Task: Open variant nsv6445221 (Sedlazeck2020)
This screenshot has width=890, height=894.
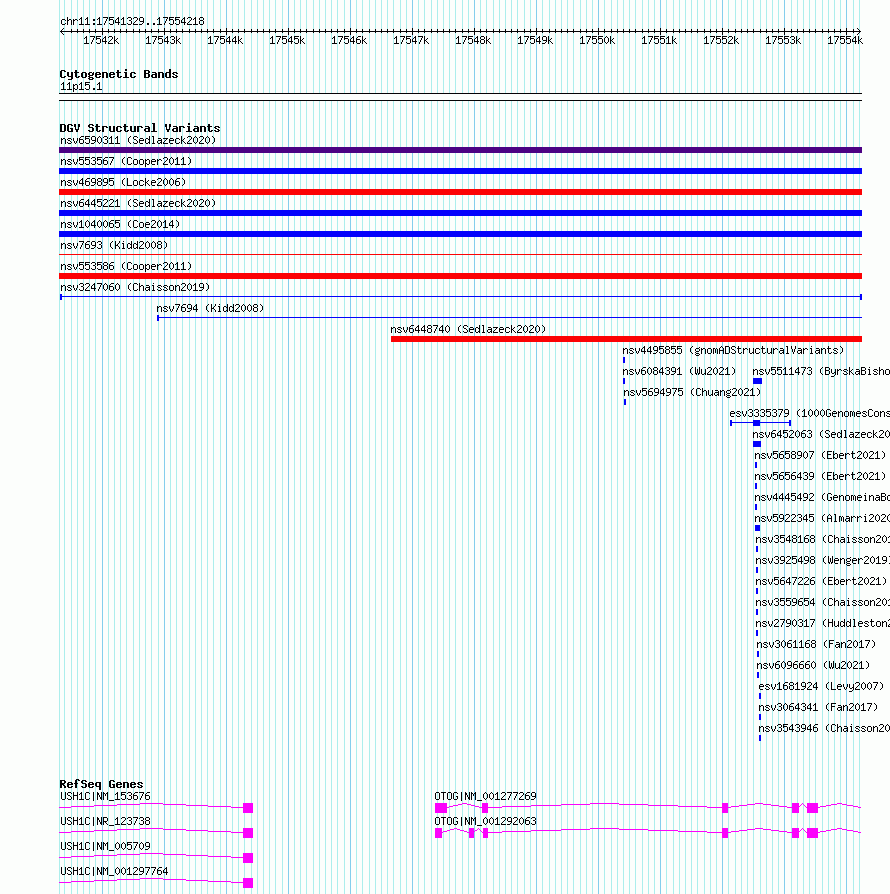Action: pyautogui.click(x=138, y=204)
